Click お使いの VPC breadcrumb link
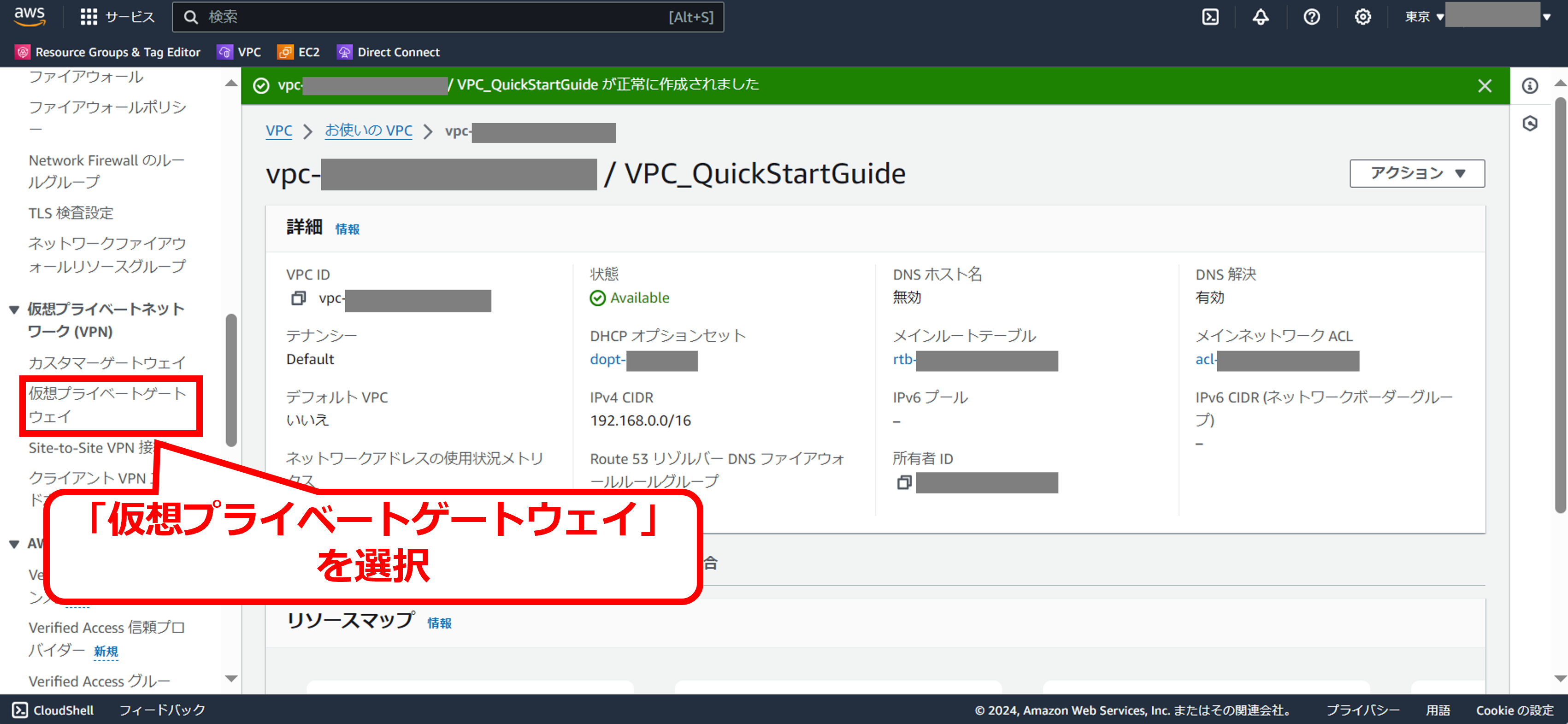1568x724 pixels. tap(368, 131)
